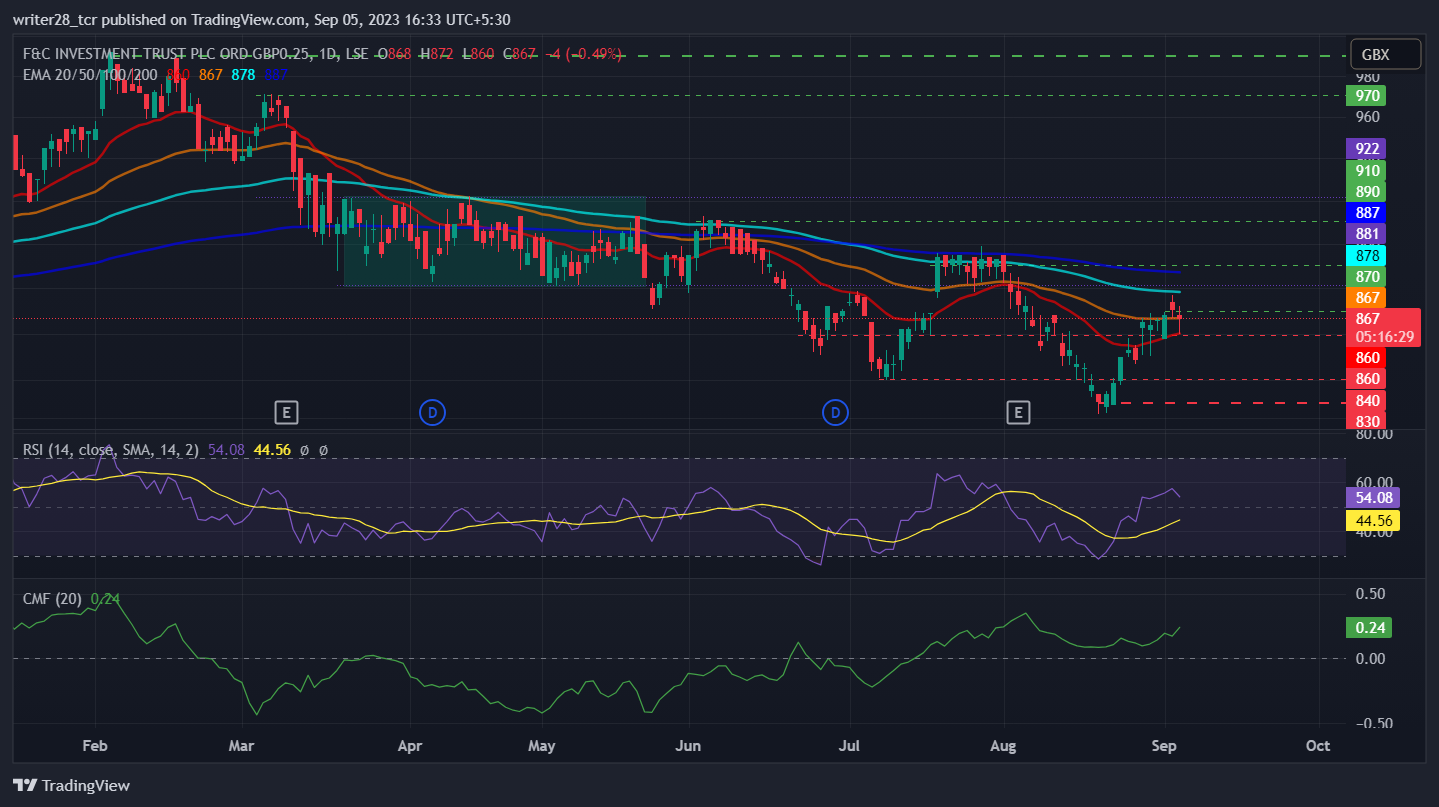Click the earnings E marker near March
Screen dimensions: 1439x807
coord(286,412)
